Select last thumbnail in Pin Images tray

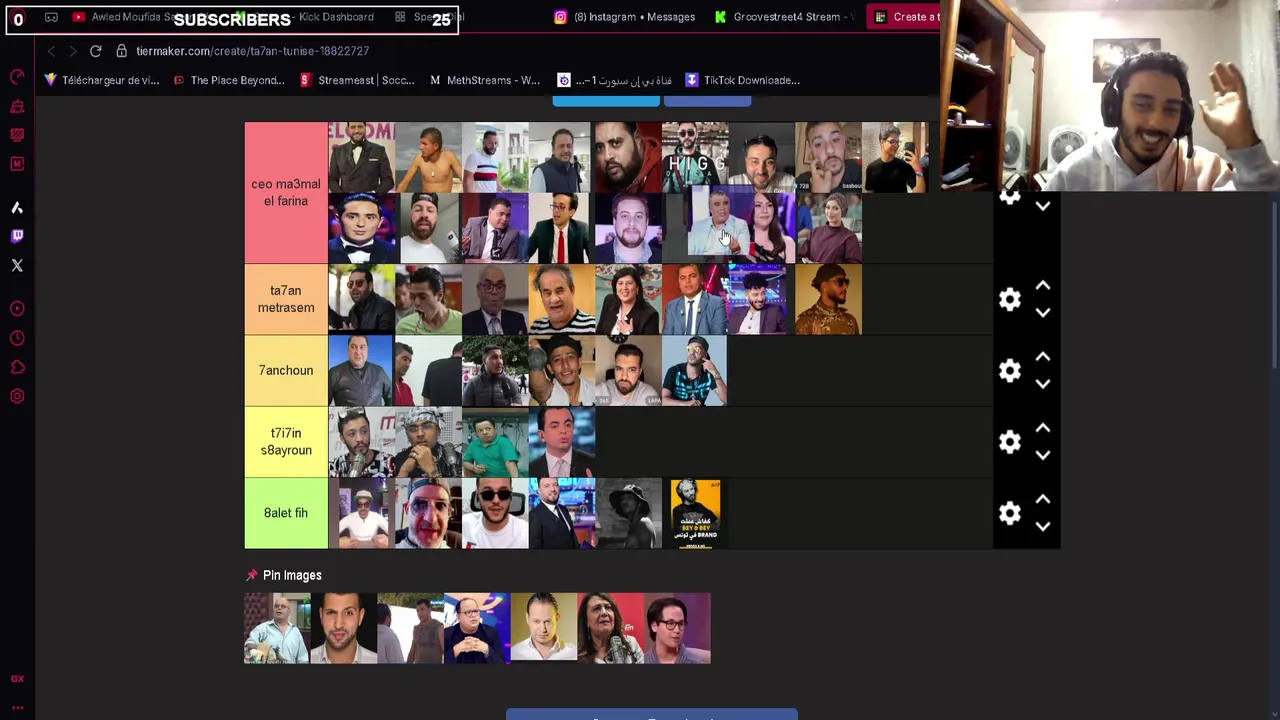[x=678, y=628]
